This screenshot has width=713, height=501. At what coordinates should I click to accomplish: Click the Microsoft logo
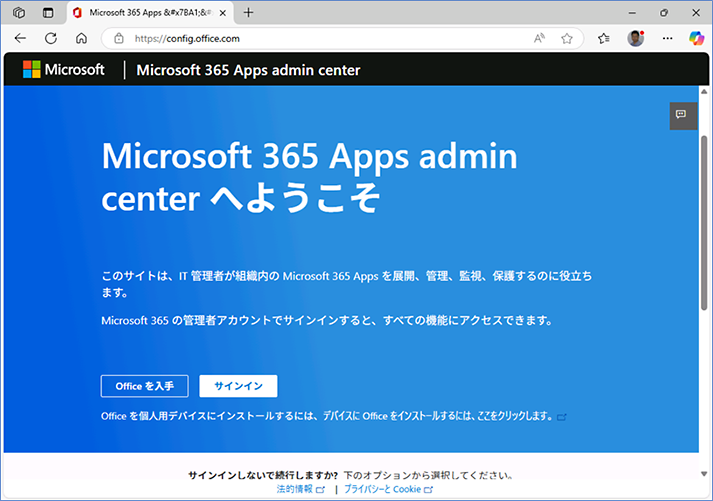coord(64,70)
